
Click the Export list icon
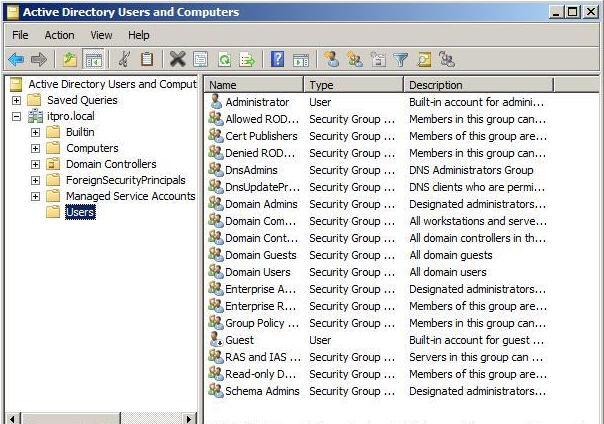[247, 60]
